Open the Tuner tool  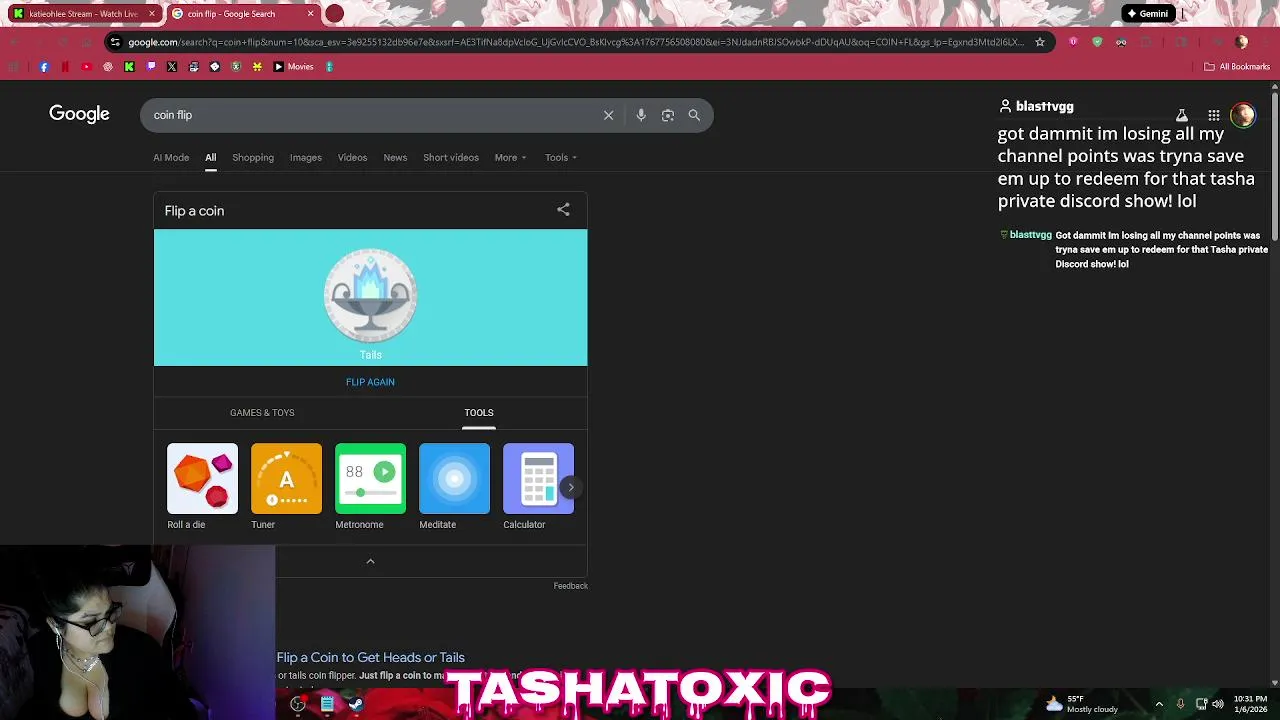click(286, 486)
